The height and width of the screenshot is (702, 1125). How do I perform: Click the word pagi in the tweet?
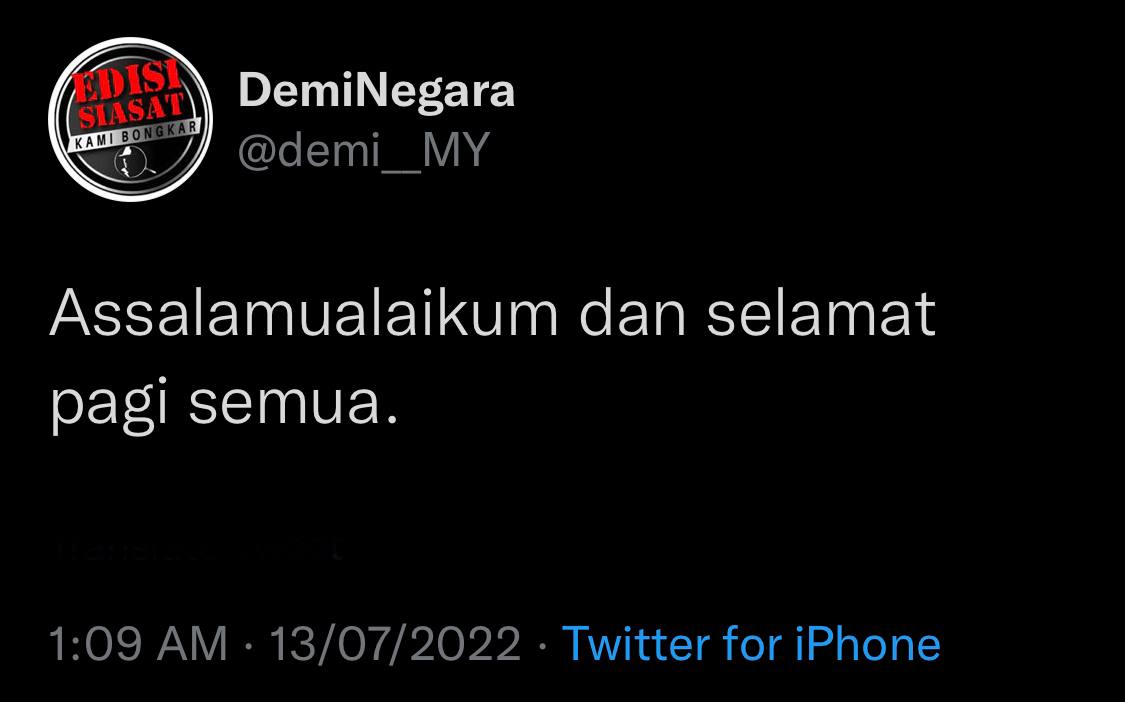click(x=109, y=405)
